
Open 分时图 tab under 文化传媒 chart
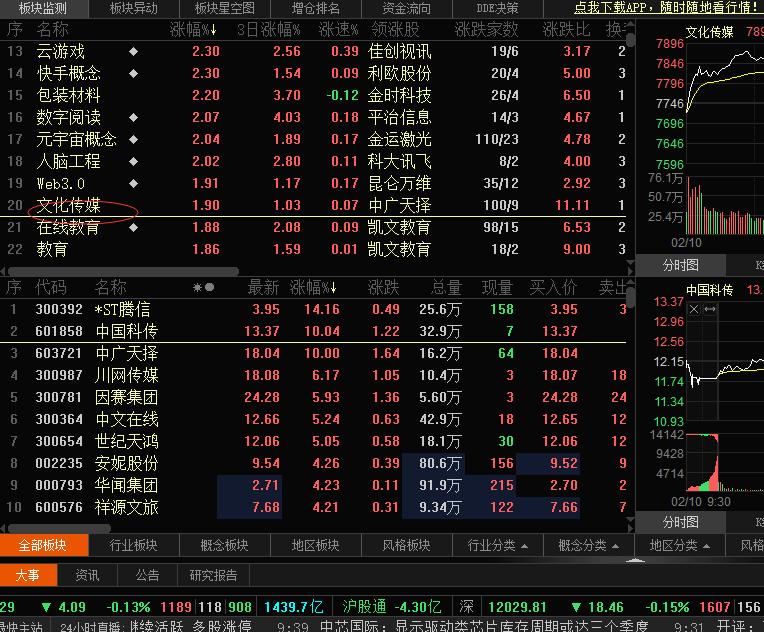681,265
